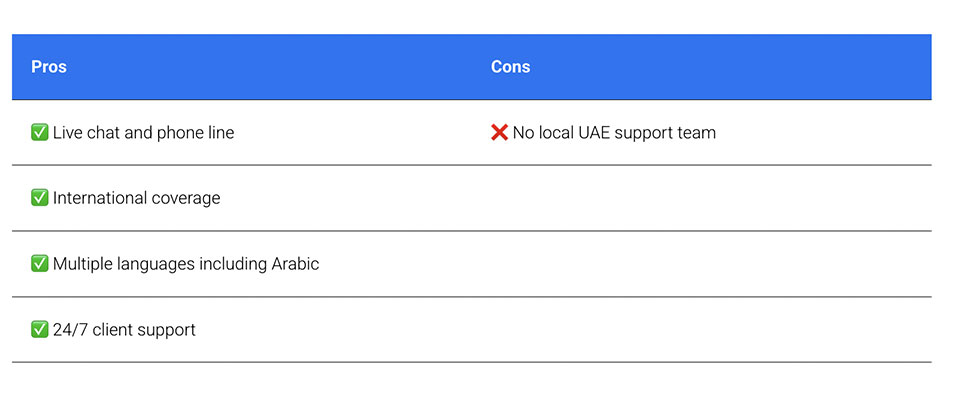Image resolution: width=976 pixels, height=411 pixels.
Task: Click the blue table header bar
Action: pyautogui.click(x=700, y=67)
